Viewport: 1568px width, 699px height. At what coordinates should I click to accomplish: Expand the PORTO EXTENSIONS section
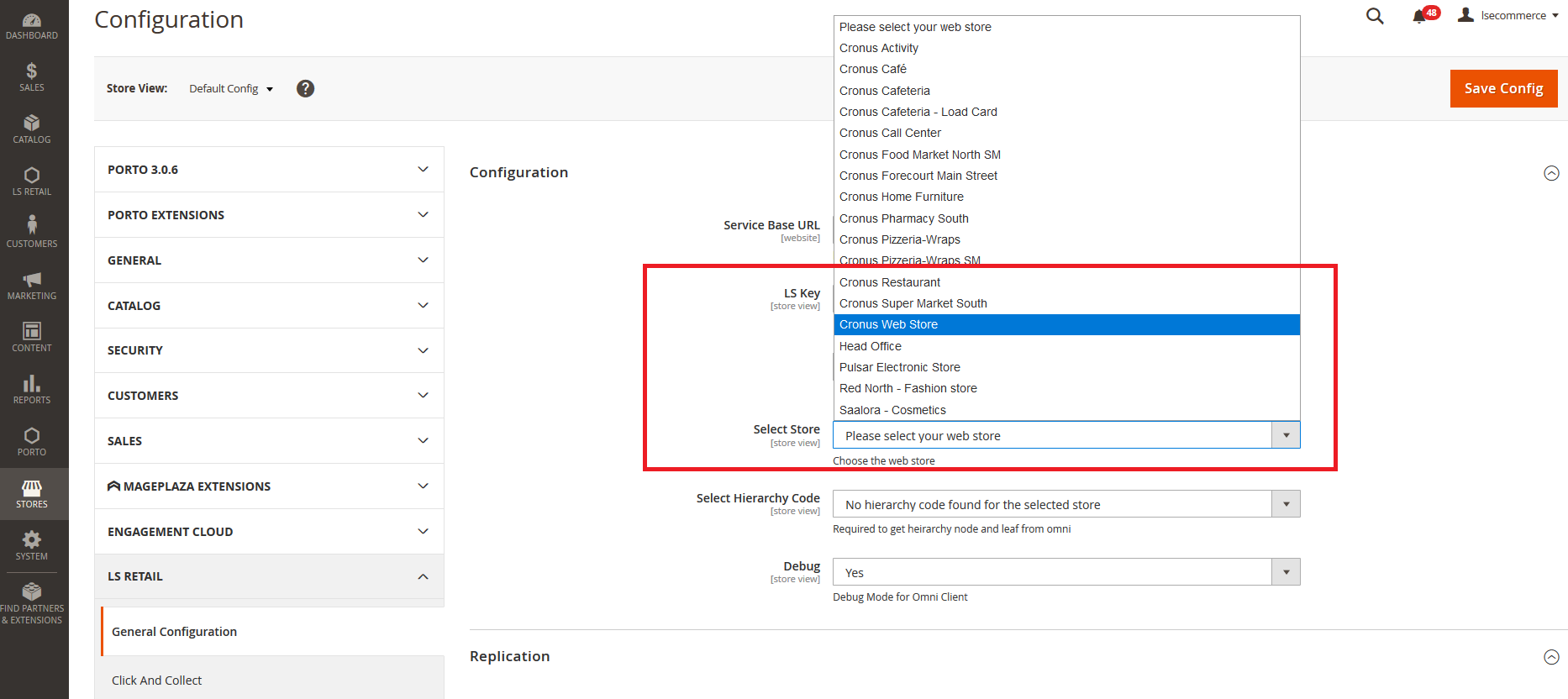[269, 215]
